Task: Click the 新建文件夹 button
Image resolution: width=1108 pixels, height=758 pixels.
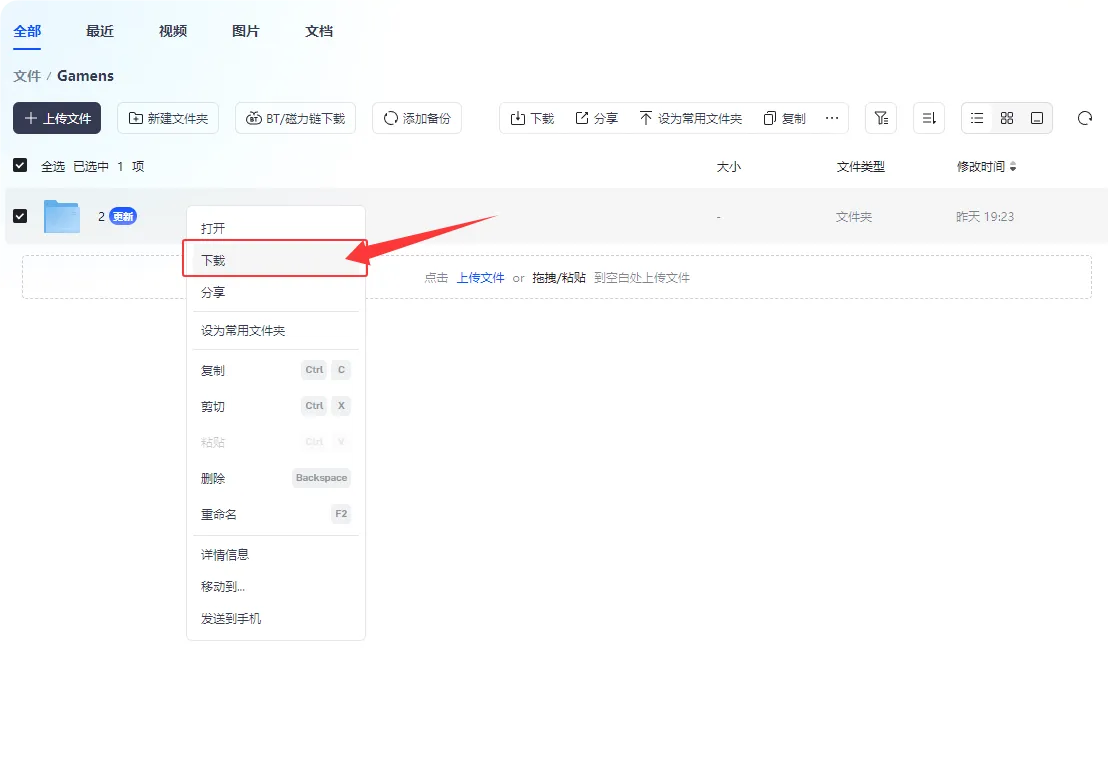Action: pos(167,117)
